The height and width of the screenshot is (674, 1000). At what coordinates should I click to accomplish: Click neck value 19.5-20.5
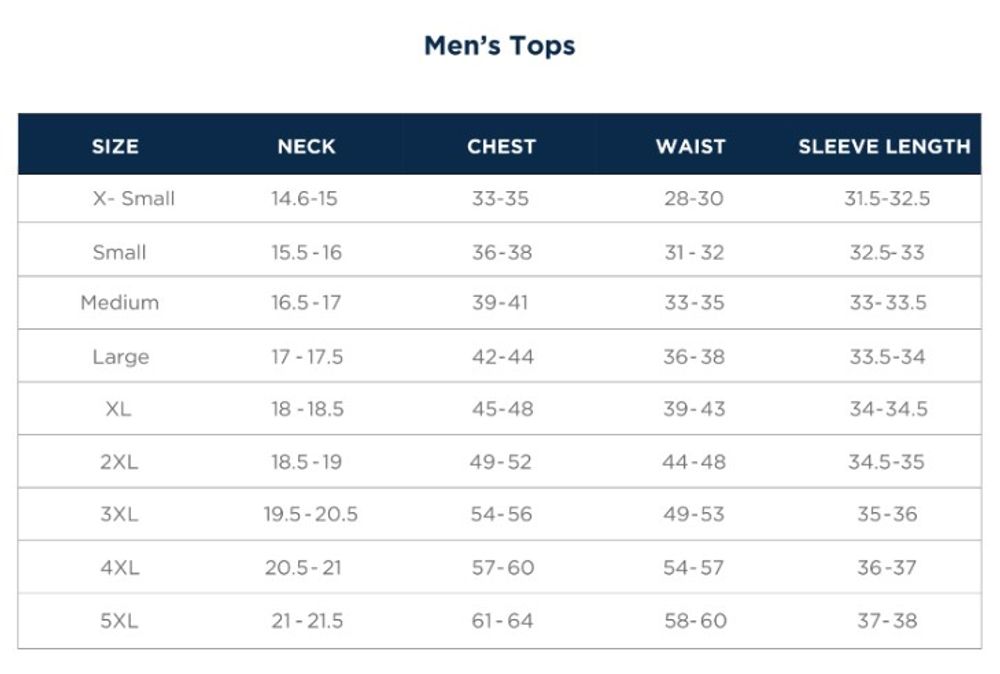pos(310,515)
